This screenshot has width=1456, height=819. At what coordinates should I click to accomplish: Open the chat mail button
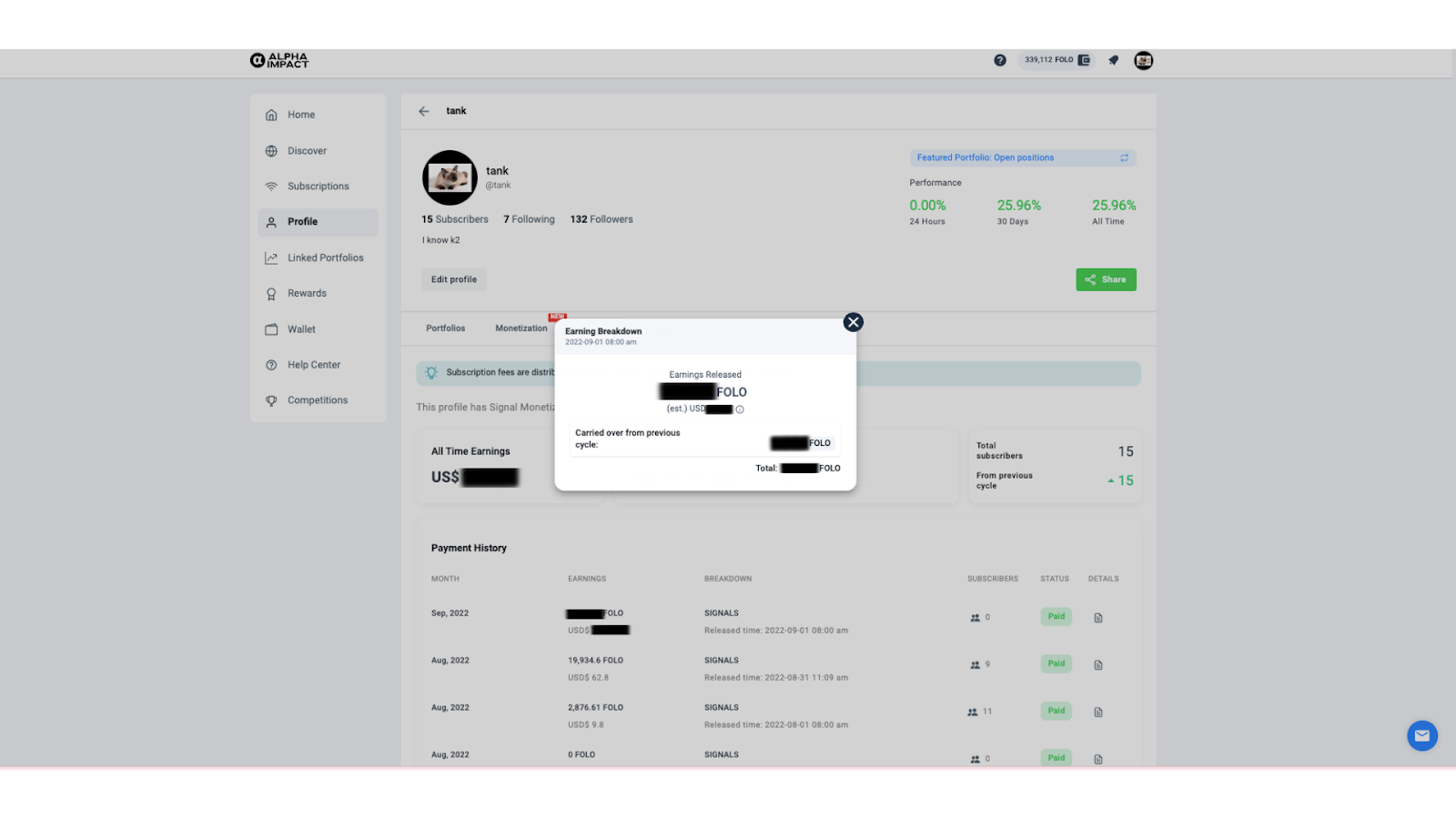pos(1422,735)
